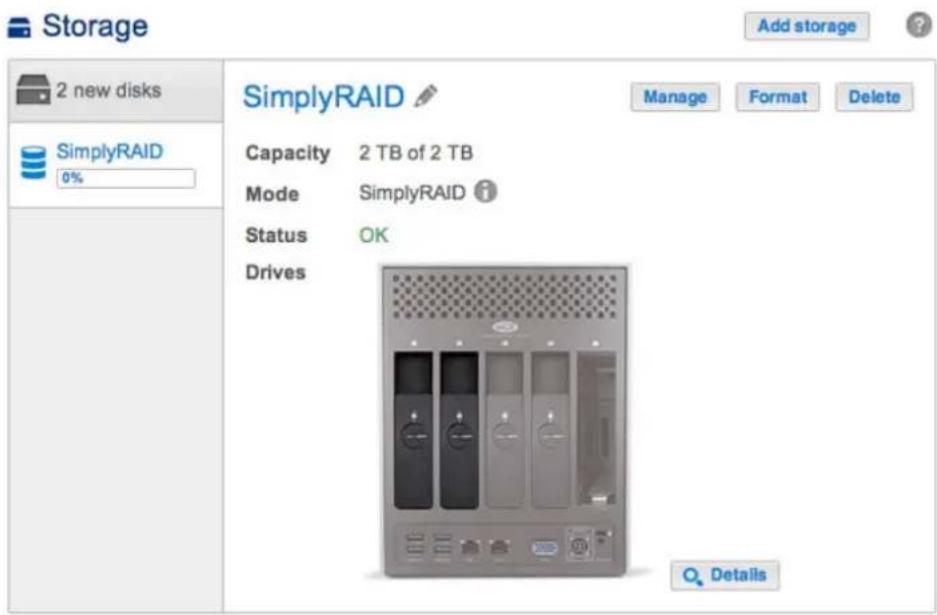Click the blue database icon for SimplyRAID

tap(33, 163)
